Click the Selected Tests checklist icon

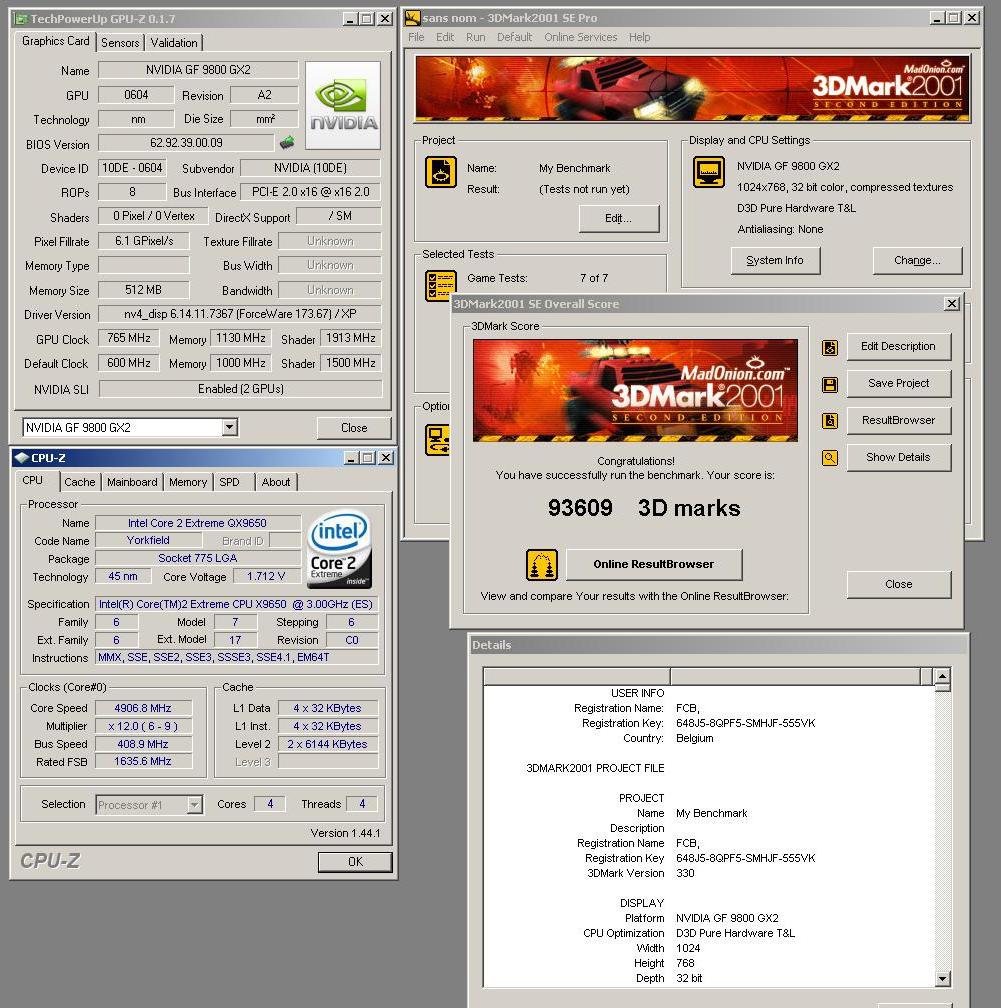pos(441,285)
